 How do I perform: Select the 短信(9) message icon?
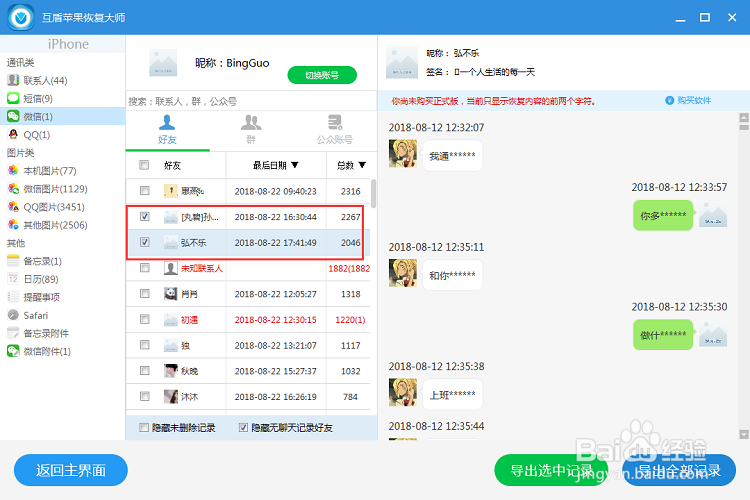[13, 98]
